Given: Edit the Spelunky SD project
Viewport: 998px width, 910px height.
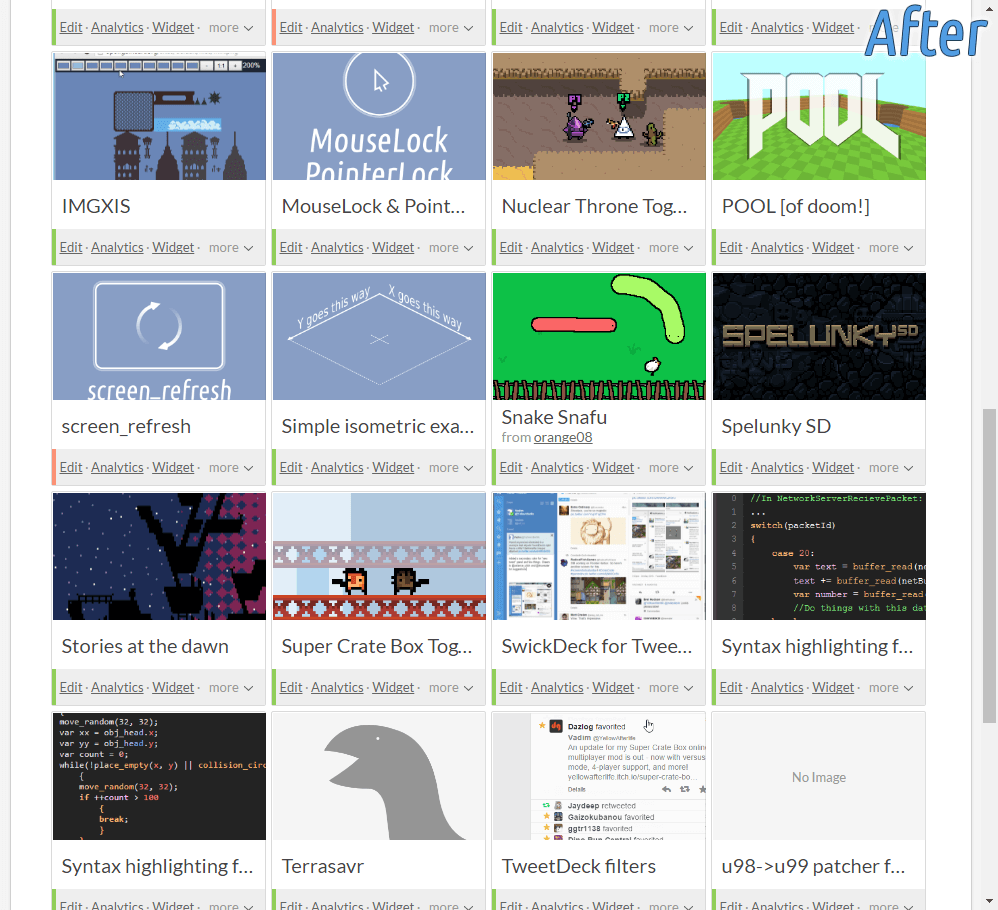Looking at the screenshot, I should [x=730, y=467].
